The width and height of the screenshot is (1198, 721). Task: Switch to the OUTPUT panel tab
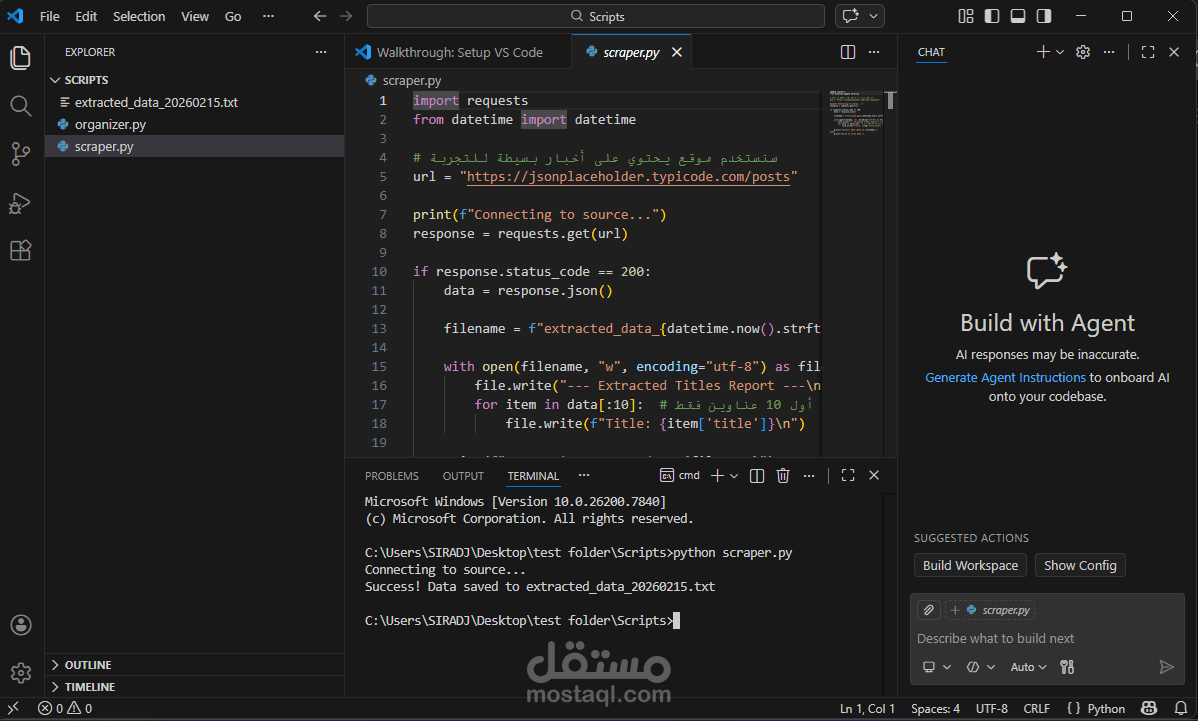(463, 476)
